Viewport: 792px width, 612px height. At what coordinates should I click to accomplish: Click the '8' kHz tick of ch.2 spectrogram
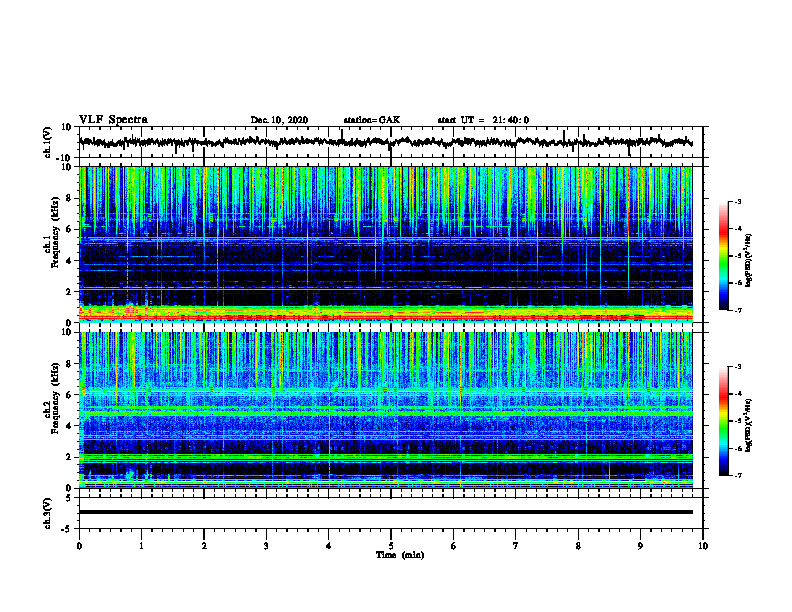pyautogui.click(x=69, y=364)
